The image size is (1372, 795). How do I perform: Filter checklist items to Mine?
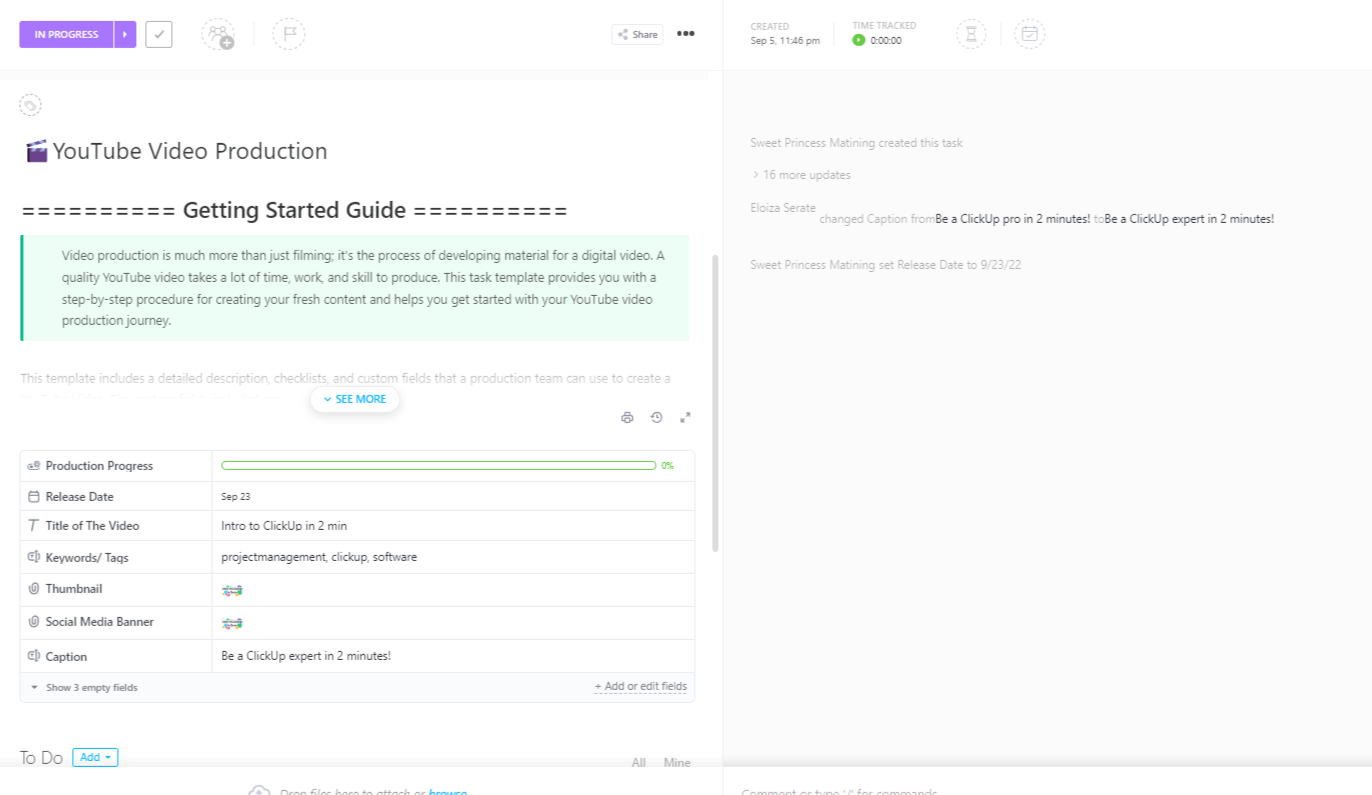pos(677,762)
